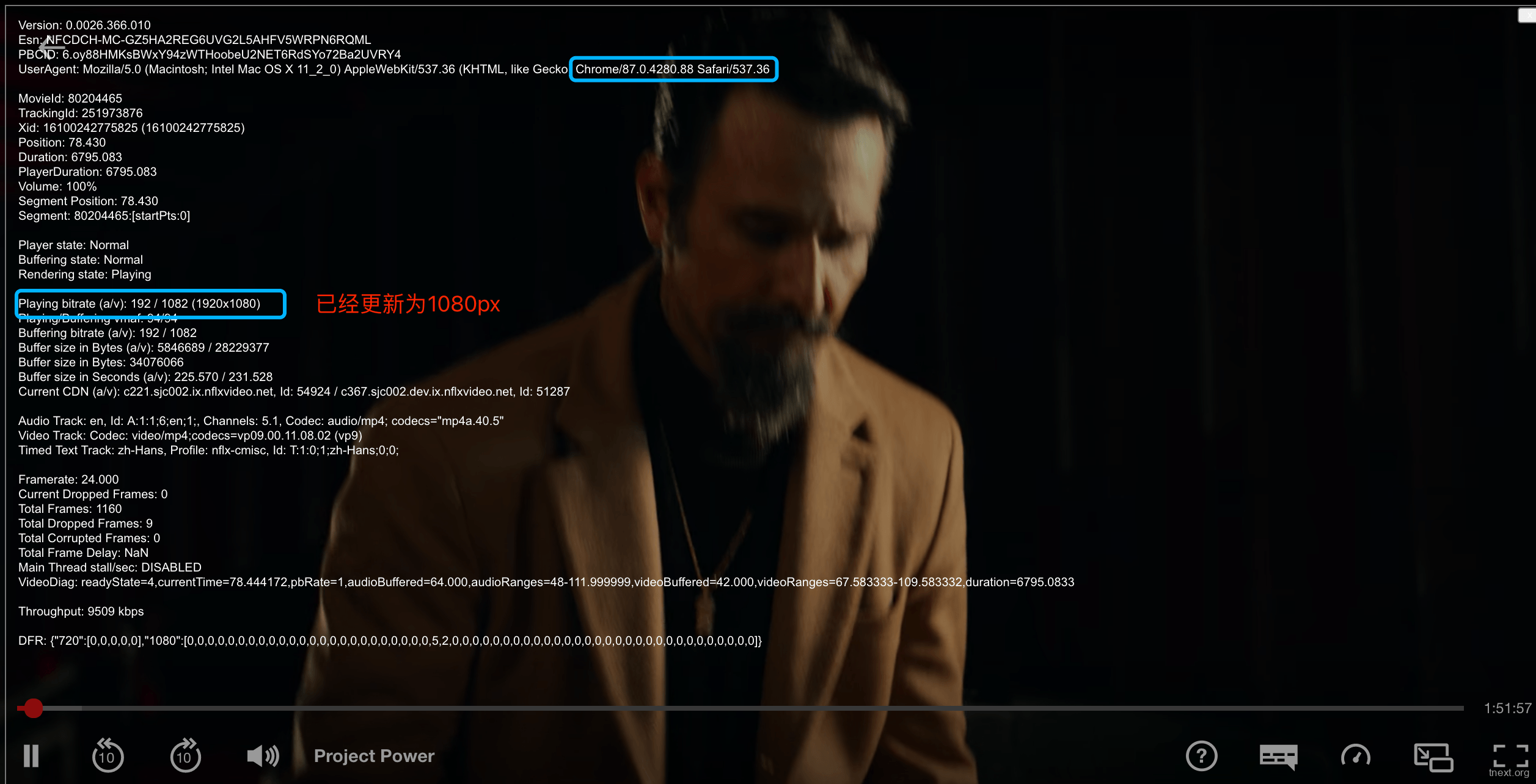Click Player state: Normal text
Screen dimensions: 1536x784
coord(73,245)
